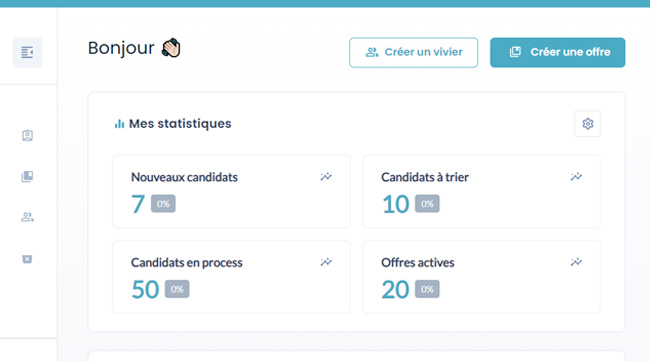Image resolution: width=650 pixels, height=361 pixels.
Task: Show trend chart for Nouveaux candidats
Action: (x=326, y=177)
